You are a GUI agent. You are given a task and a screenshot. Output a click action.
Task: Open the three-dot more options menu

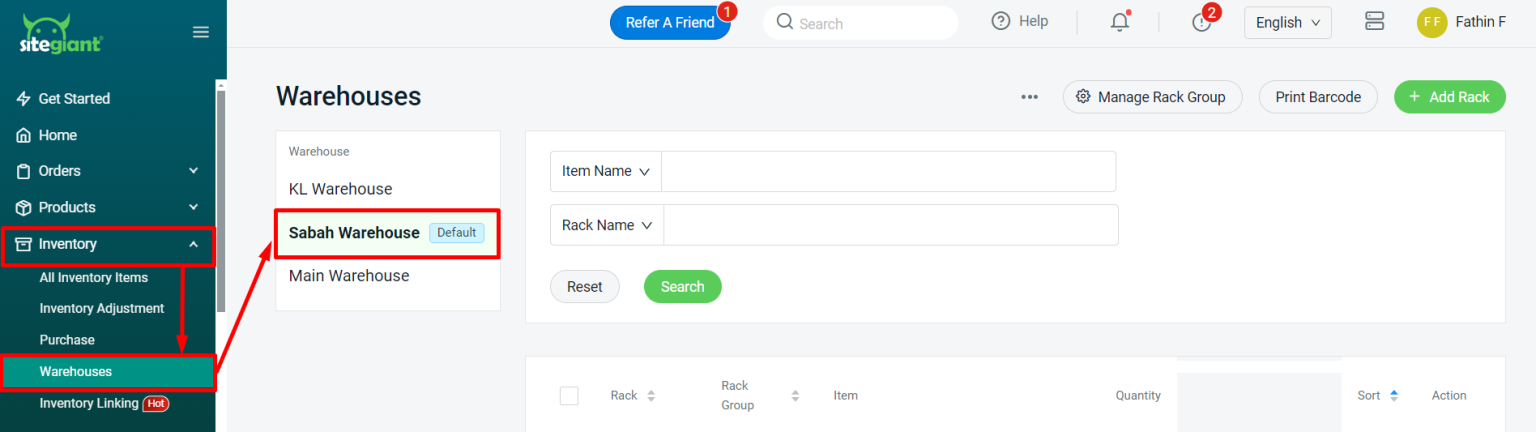click(x=1029, y=97)
